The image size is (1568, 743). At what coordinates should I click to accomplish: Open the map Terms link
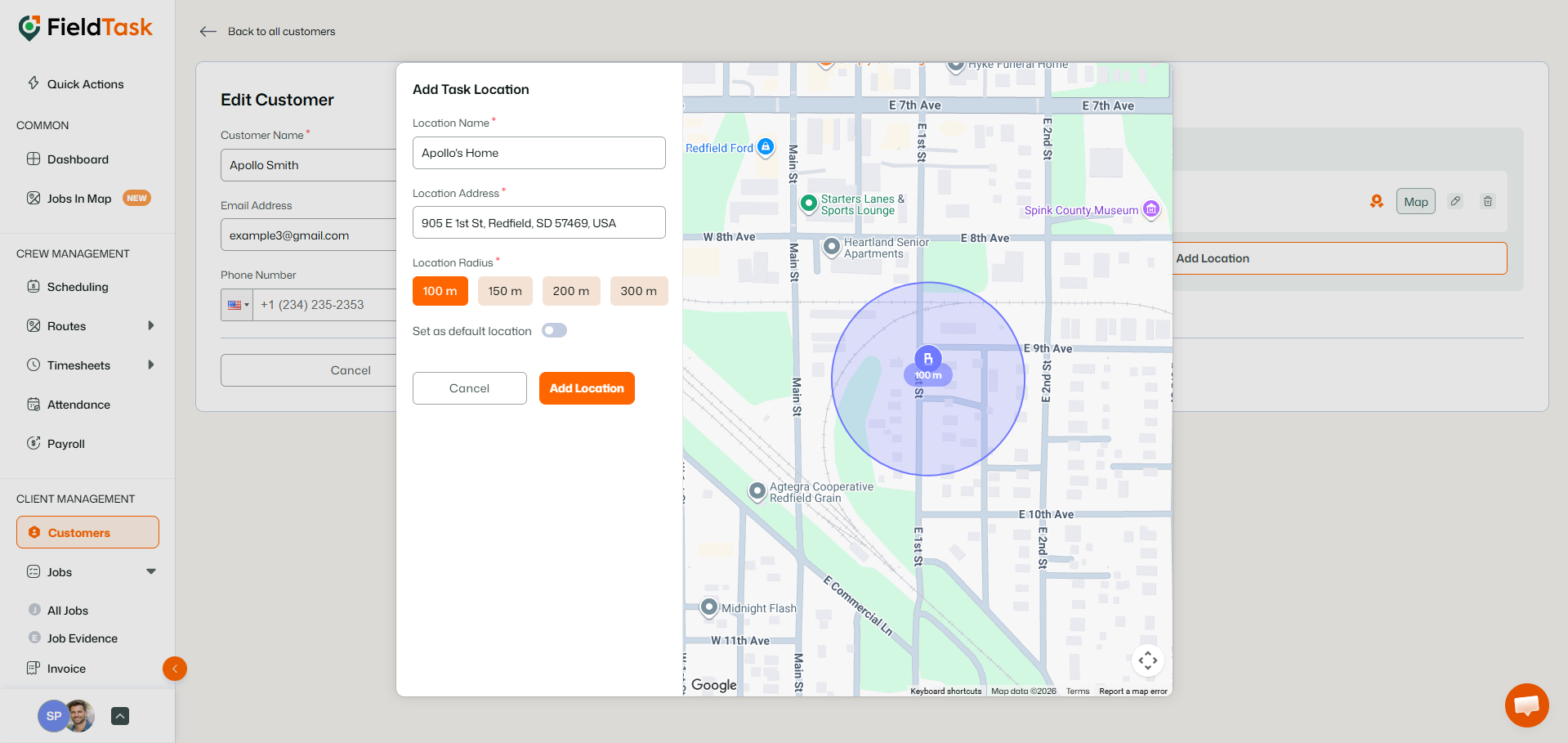(1078, 692)
